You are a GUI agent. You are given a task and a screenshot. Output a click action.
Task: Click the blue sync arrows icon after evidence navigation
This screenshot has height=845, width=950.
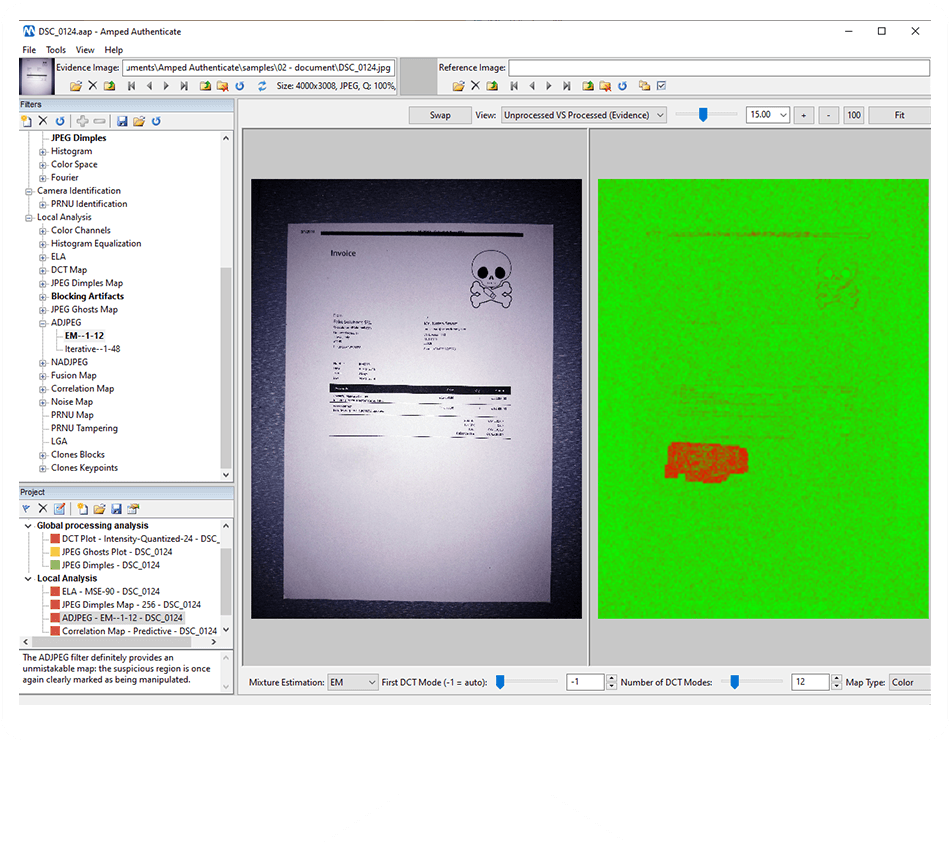pos(262,86)
